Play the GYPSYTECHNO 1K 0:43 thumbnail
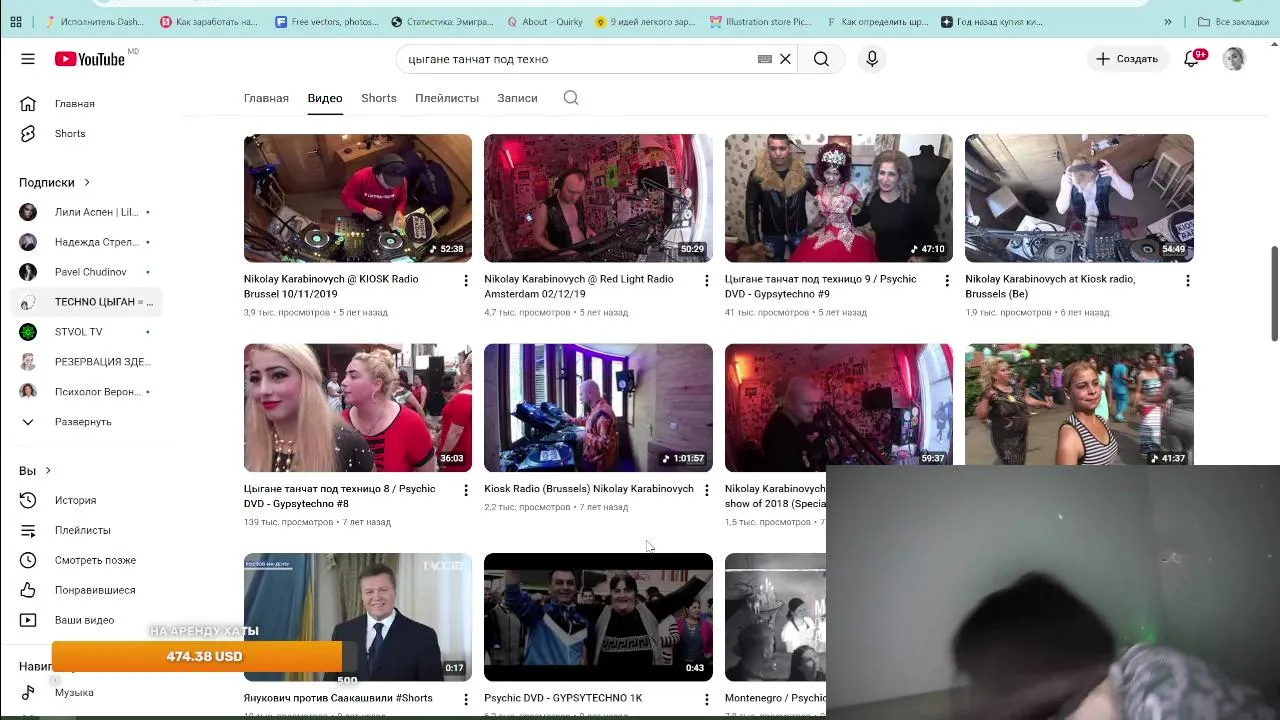The height and width of the screenshot is (720, 1280). 598,617
